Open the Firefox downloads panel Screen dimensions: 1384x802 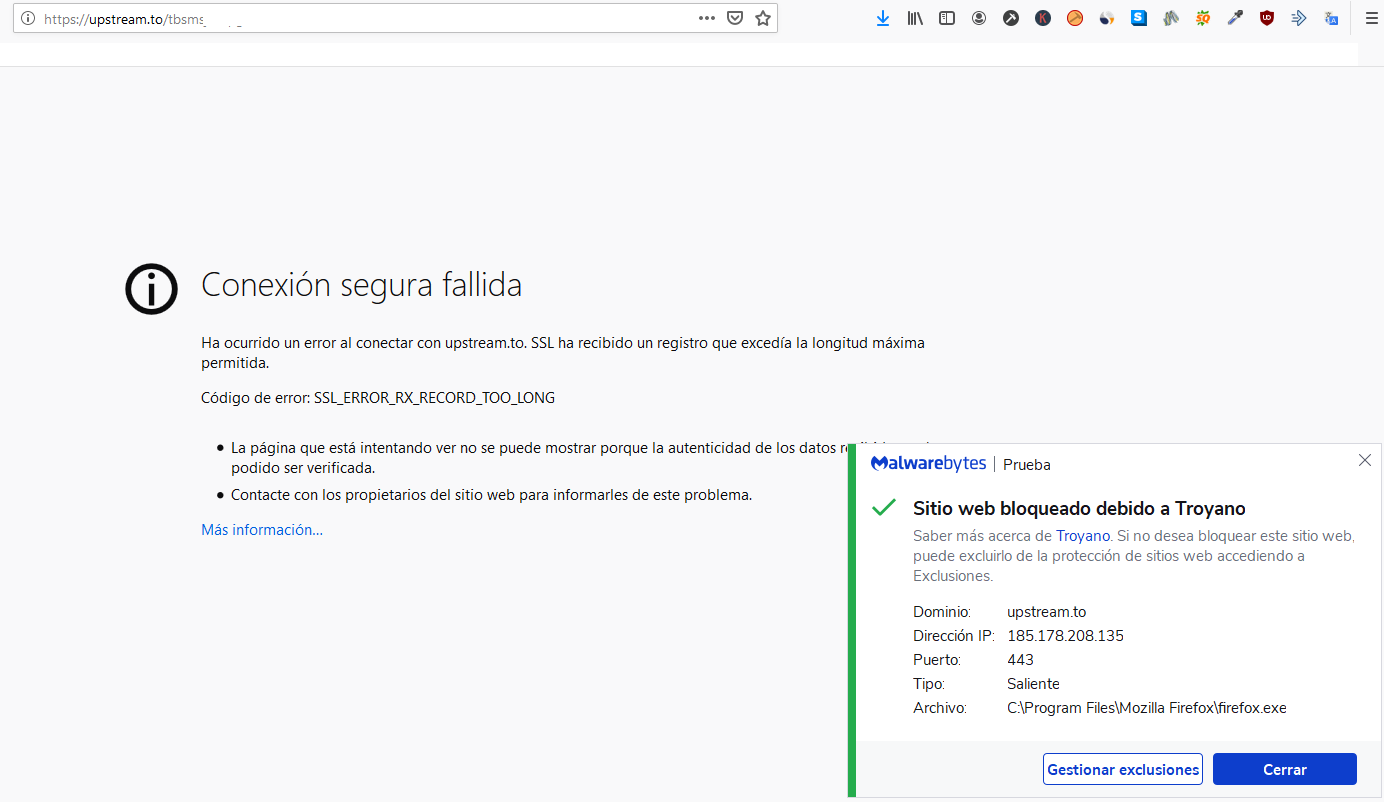[x=883, y=18]
